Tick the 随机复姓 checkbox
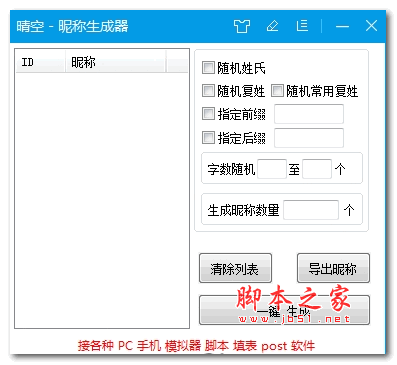The width and height of the screenshot is (397, 365). click(x=208, y=91)
